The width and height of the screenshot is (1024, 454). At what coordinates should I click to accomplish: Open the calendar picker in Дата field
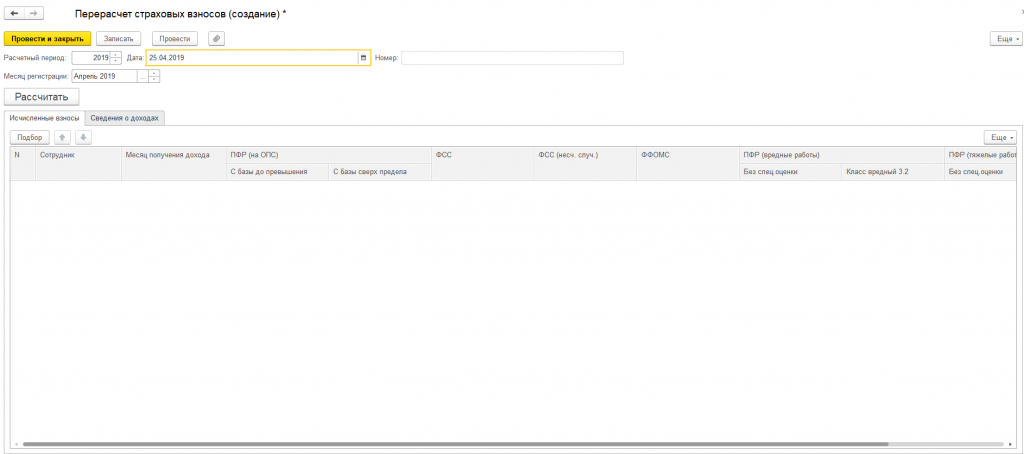point(364,58)
